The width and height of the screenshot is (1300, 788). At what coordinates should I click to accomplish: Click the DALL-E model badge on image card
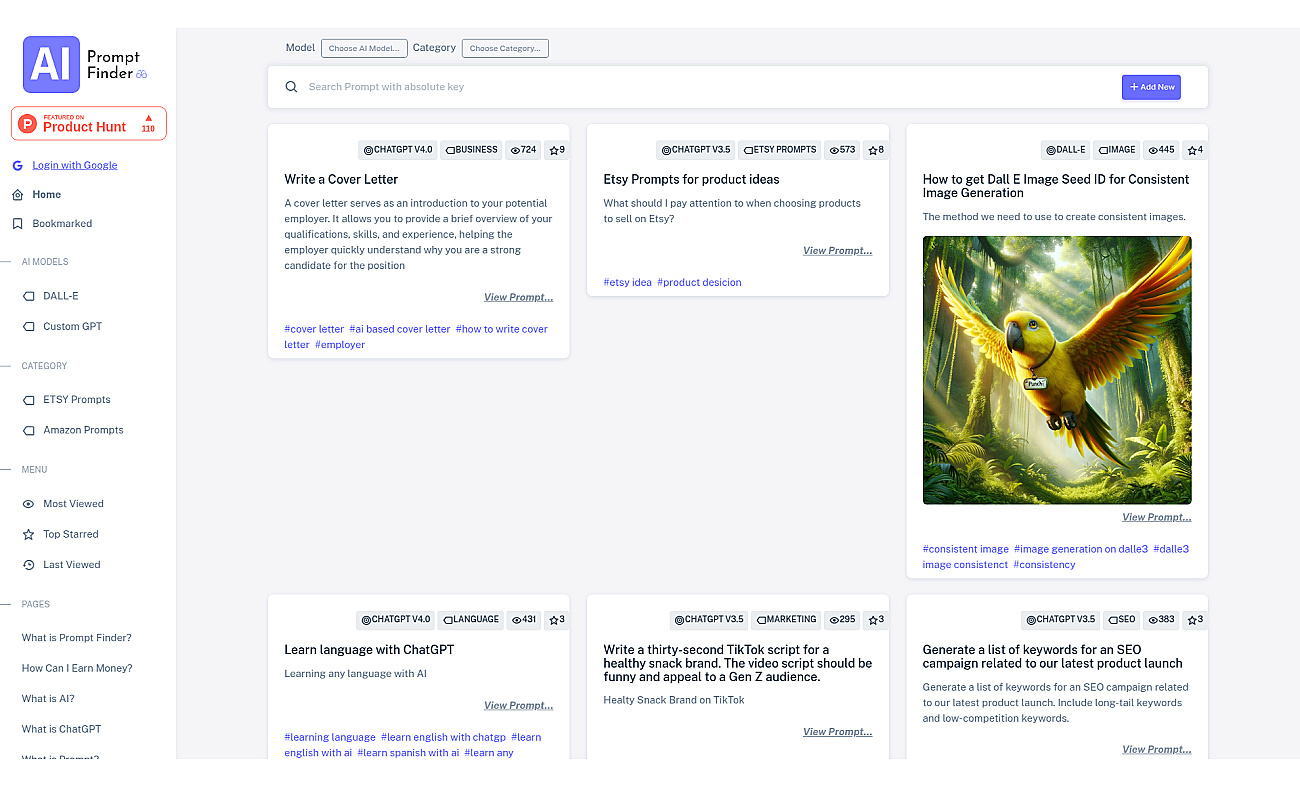(x=1066, y=150)
